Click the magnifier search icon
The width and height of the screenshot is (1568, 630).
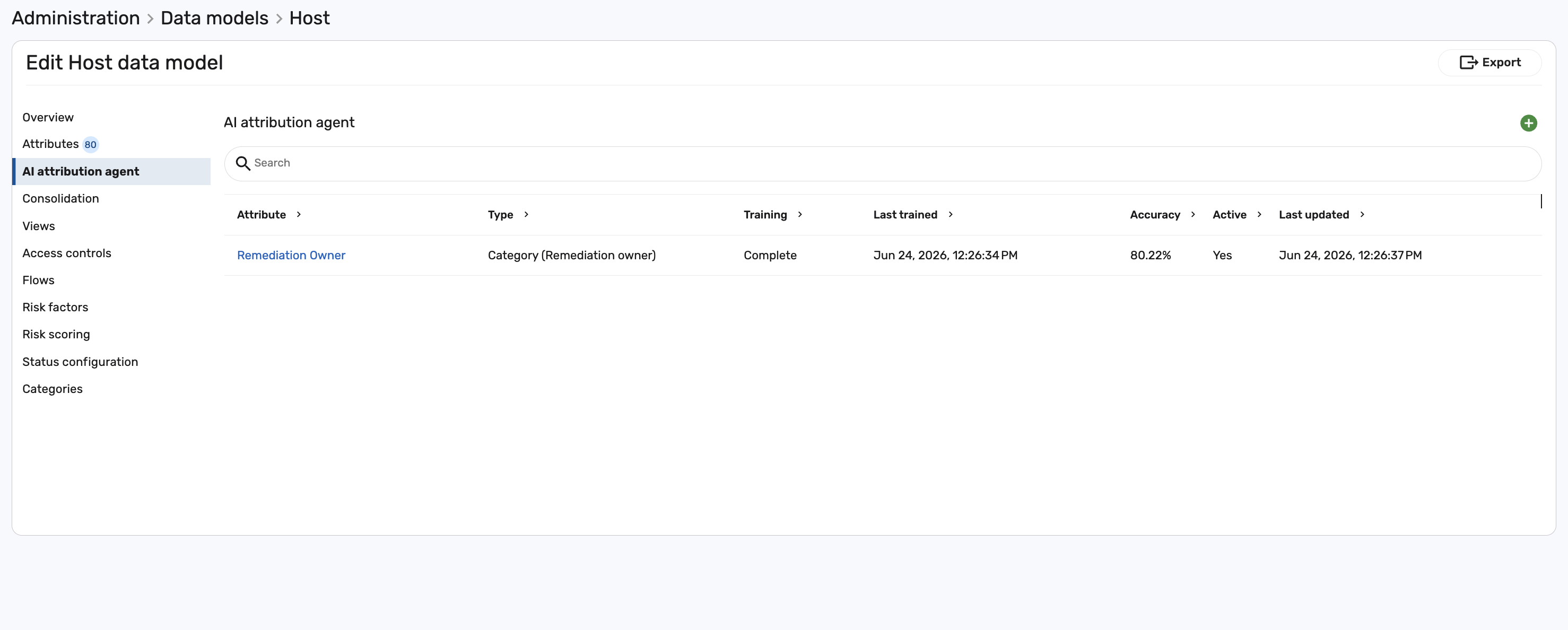pyautogui.click(x=243, y=163)
